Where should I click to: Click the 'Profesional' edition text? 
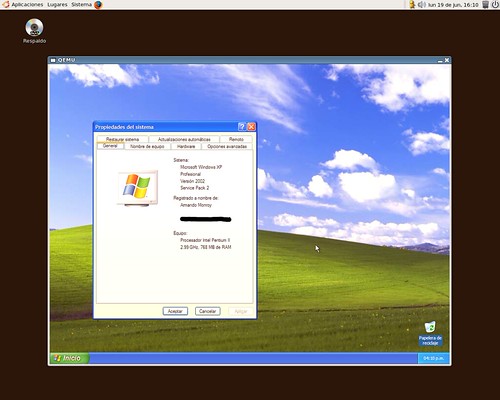point(190,174)
